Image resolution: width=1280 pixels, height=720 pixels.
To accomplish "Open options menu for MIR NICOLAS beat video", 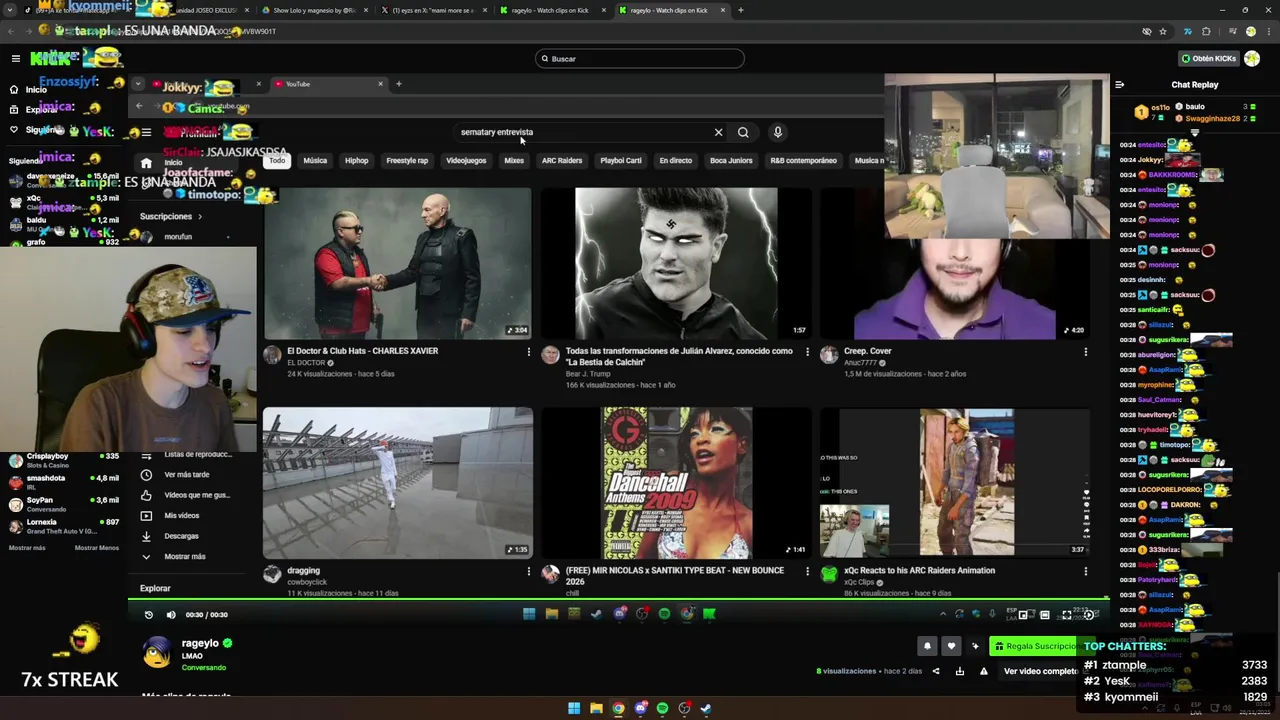I will coord(807,571).
